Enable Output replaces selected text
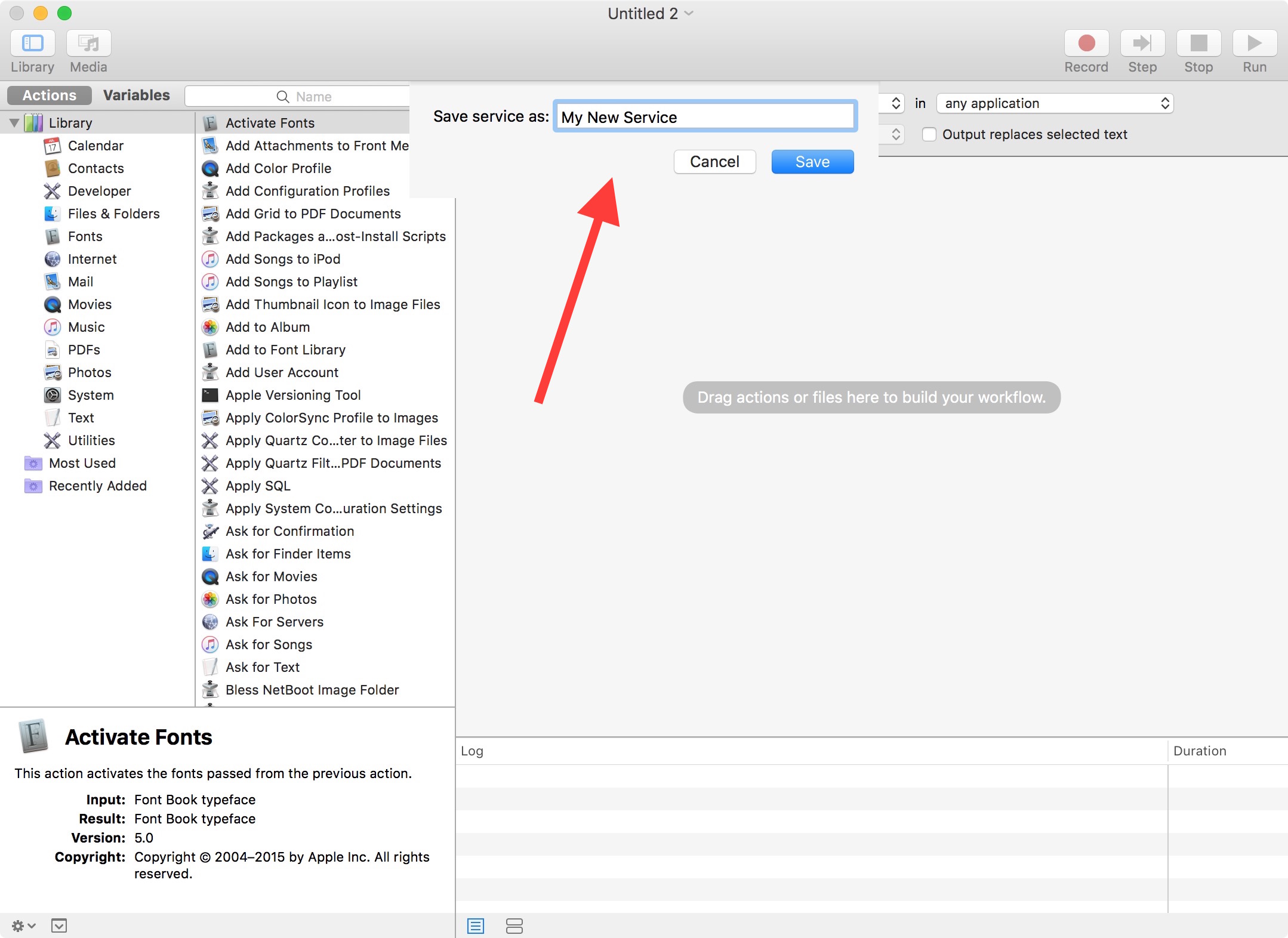Screen dimensions: 1288x938 click(929, 134)
